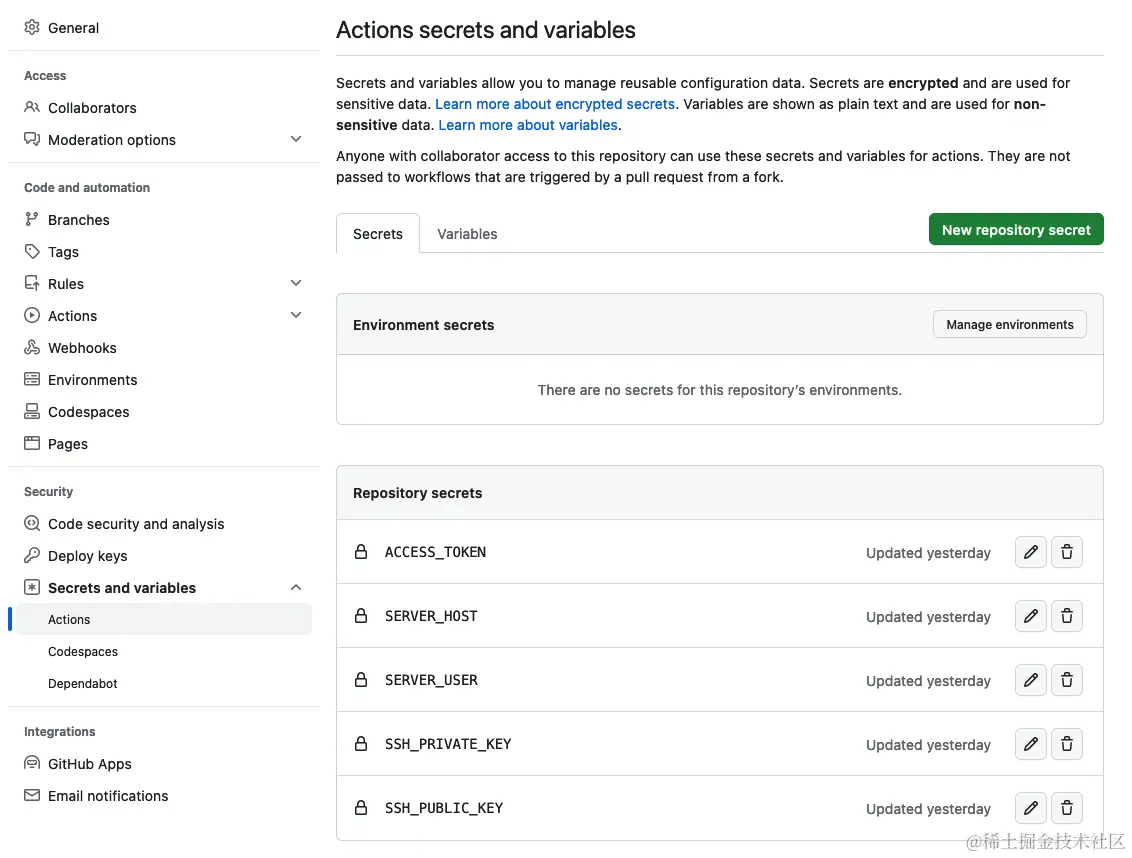Edit the SSH_PRIVATE_KEY secret pencil icon

point(1031,744)
